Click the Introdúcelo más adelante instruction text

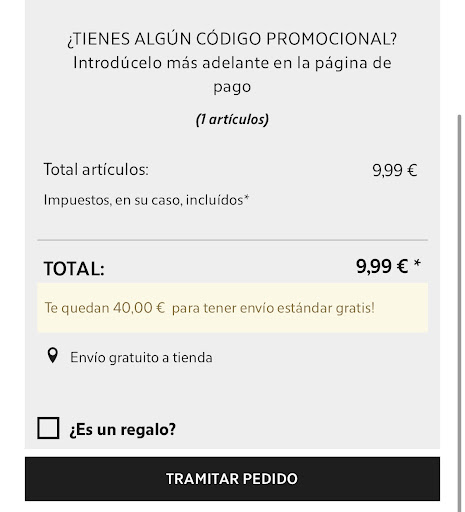tap(232, 63)
